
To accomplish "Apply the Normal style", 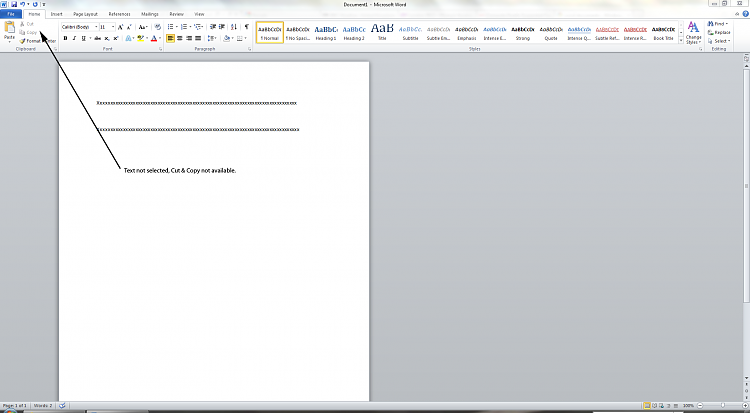I will pyautogui.click(x=270, y=33).
